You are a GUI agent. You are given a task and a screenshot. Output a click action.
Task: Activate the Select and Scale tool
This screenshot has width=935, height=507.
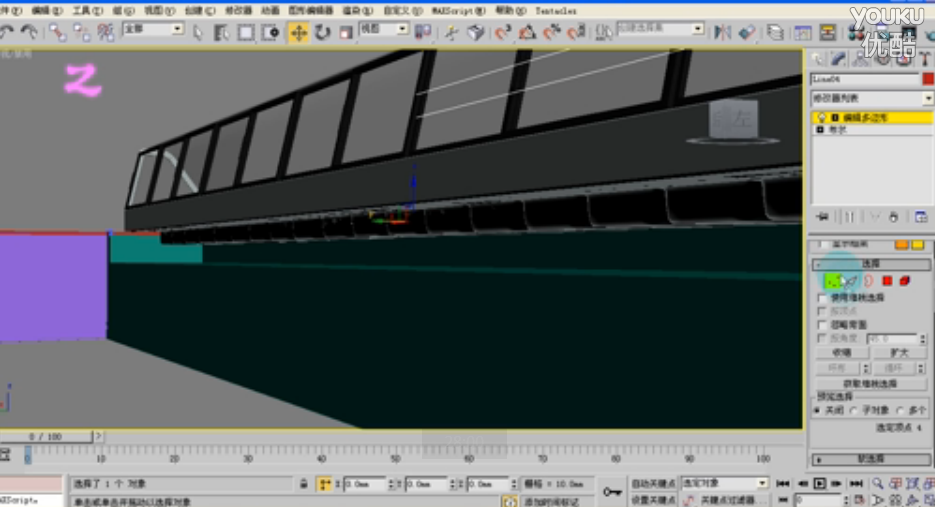346,32
